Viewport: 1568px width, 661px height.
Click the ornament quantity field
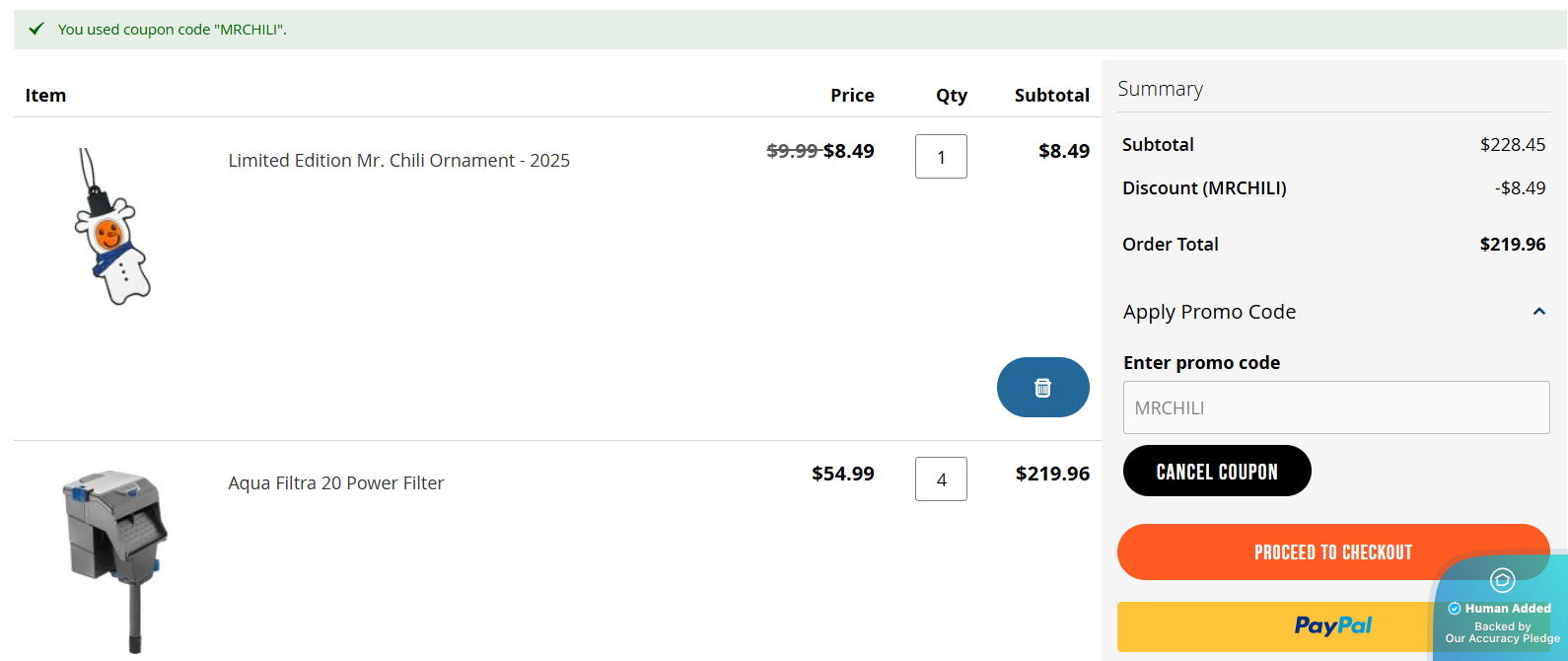[x=941, y=157]
